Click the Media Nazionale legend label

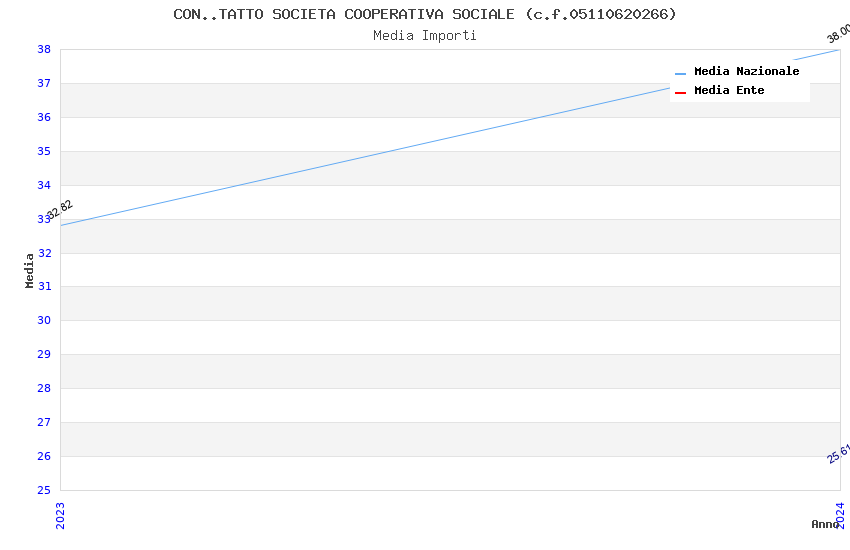[x=746, y=71]
